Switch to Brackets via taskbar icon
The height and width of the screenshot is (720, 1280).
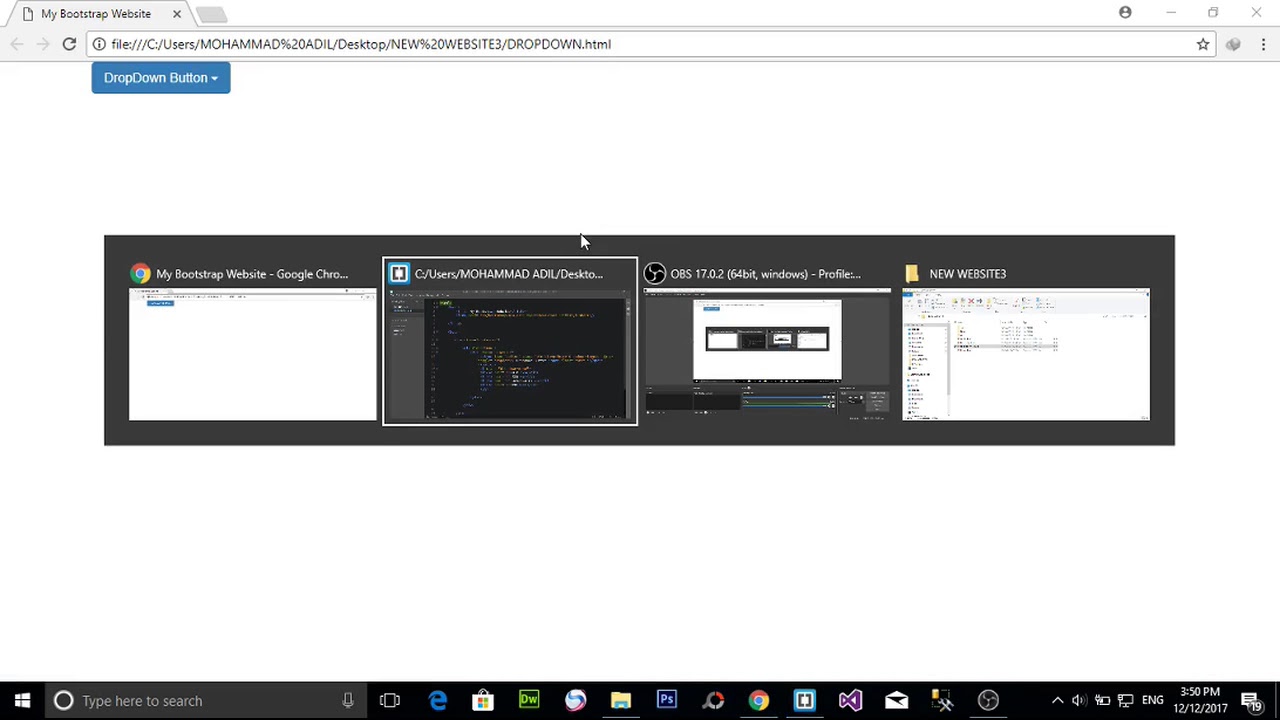pyautogui.click(x=805, y=700)
